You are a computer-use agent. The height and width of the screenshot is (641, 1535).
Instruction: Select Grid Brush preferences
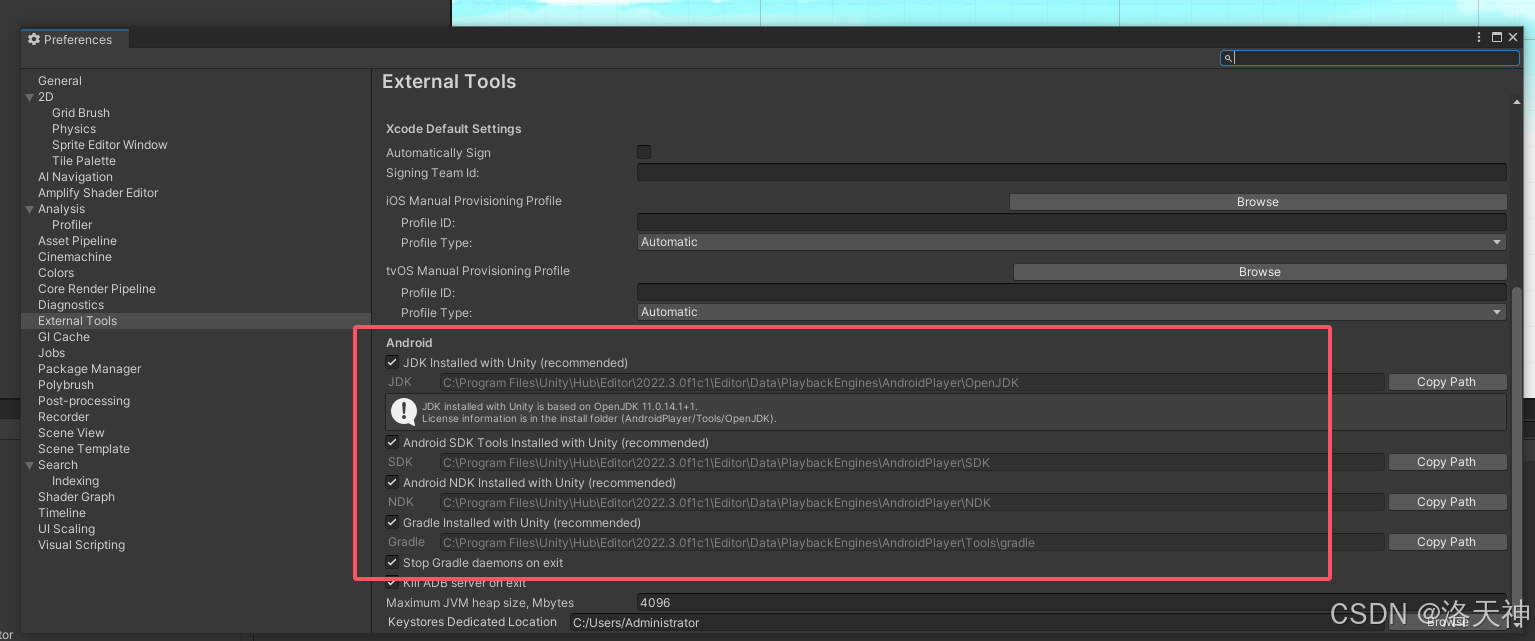pyautogui.click(x=81, y=113)
